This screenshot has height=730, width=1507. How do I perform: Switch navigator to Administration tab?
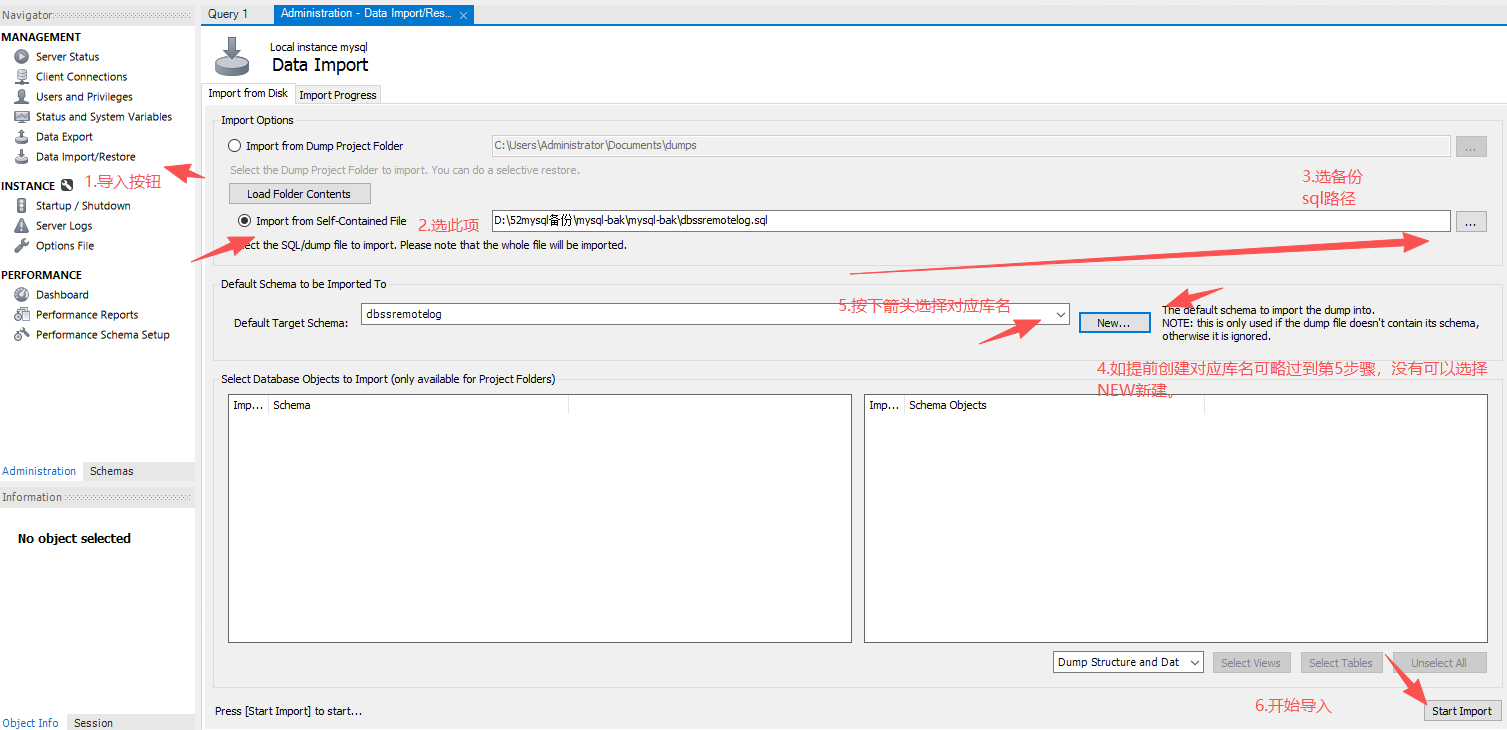tap(39, 471)
